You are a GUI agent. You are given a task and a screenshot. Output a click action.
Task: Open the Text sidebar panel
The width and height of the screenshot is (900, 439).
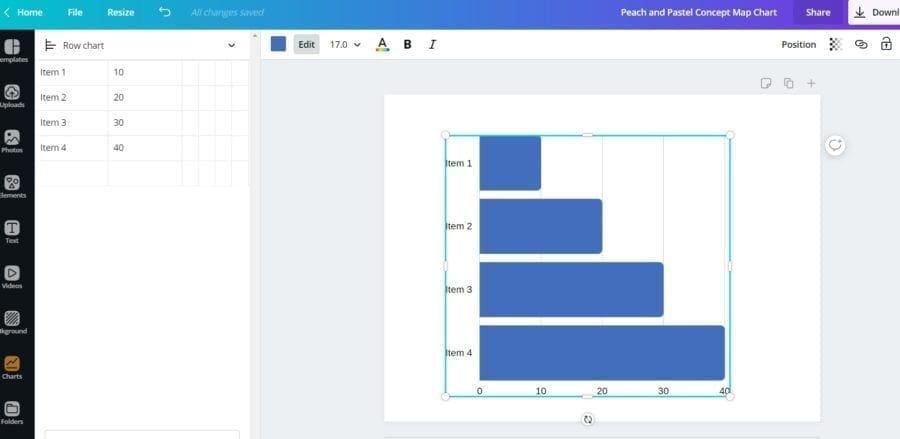coord(12,232)
